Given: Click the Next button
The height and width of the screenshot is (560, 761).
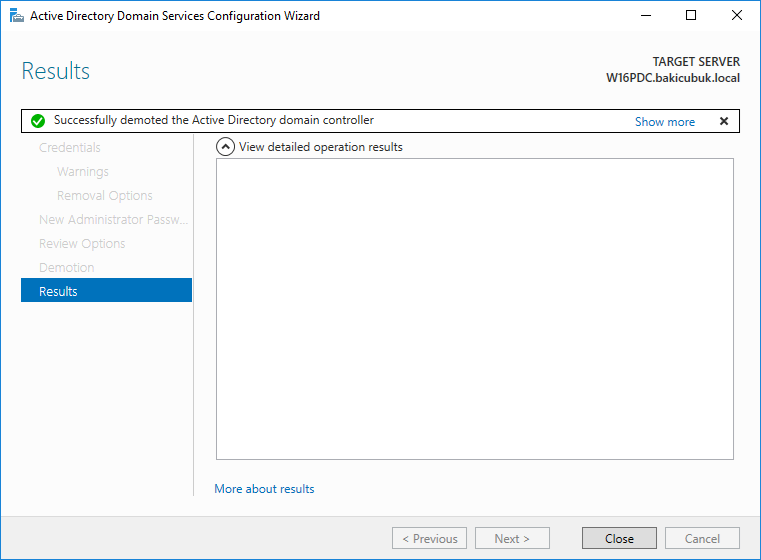Looking at the screenshot, I should [x=512, y=538].
